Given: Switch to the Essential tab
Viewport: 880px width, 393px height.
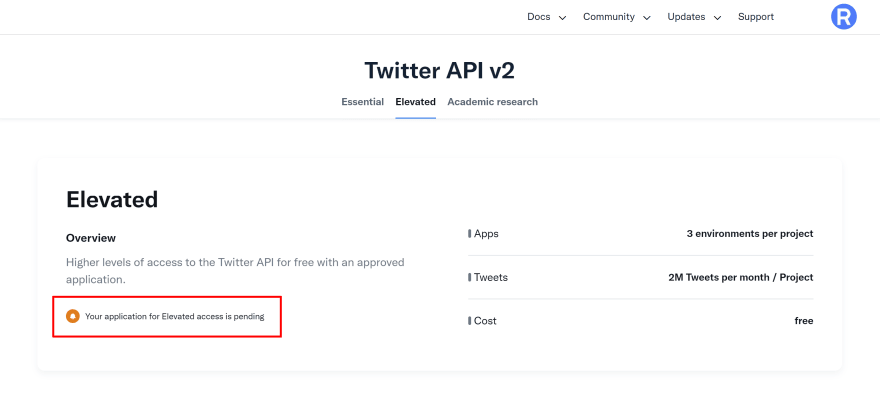Looking at the screenshot, I should click(363, 102).
